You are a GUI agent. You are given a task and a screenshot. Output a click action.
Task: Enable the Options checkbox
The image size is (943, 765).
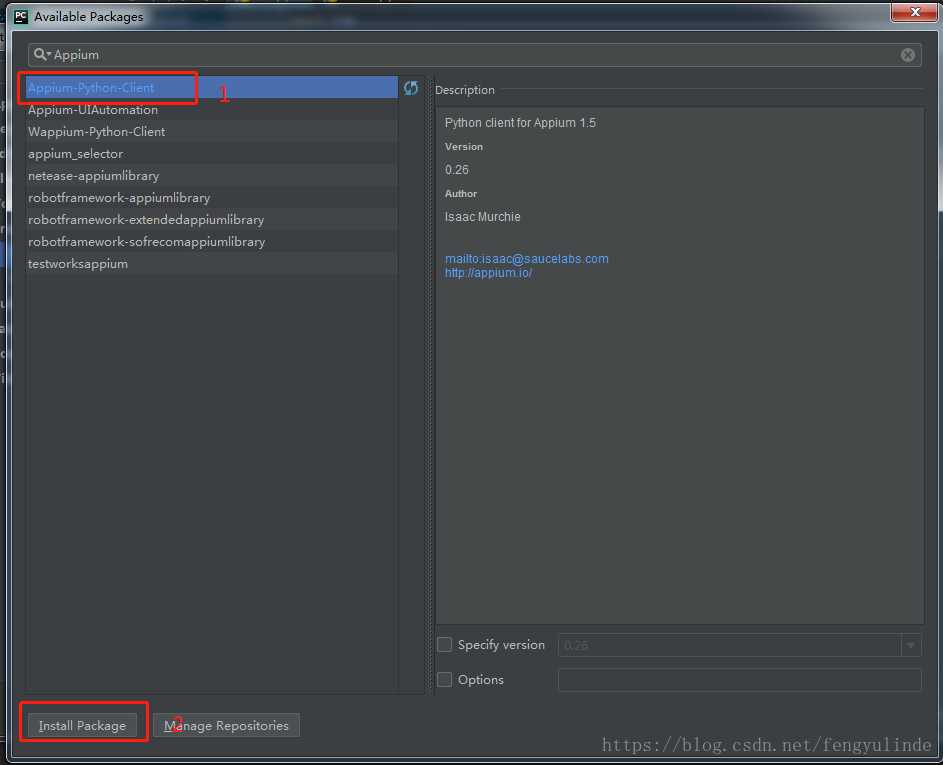(444, 680)
